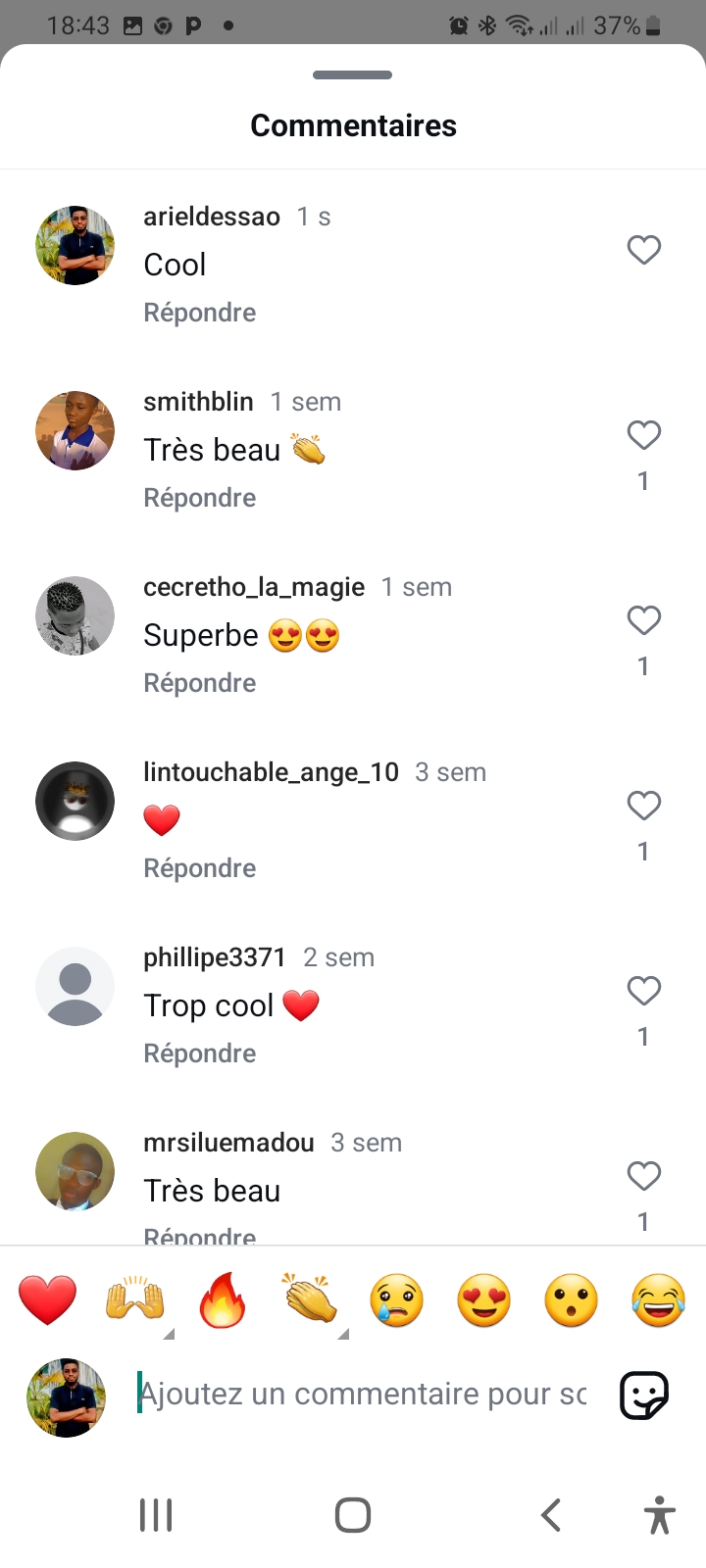Focus the add comment text field

tap(363, 1394)
